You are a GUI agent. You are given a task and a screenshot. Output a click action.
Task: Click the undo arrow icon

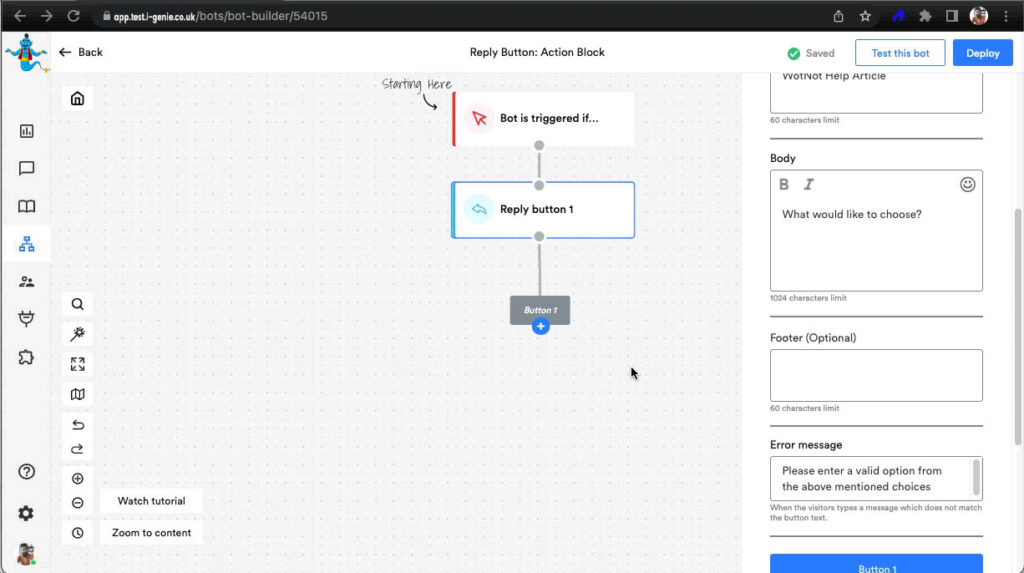(77, 425)
